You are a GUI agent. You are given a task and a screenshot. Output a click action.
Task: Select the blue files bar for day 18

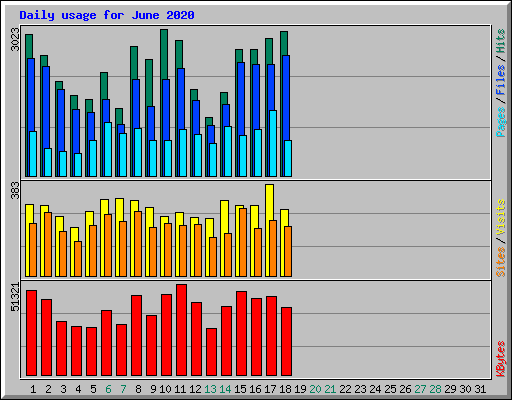tap(286, 98)
